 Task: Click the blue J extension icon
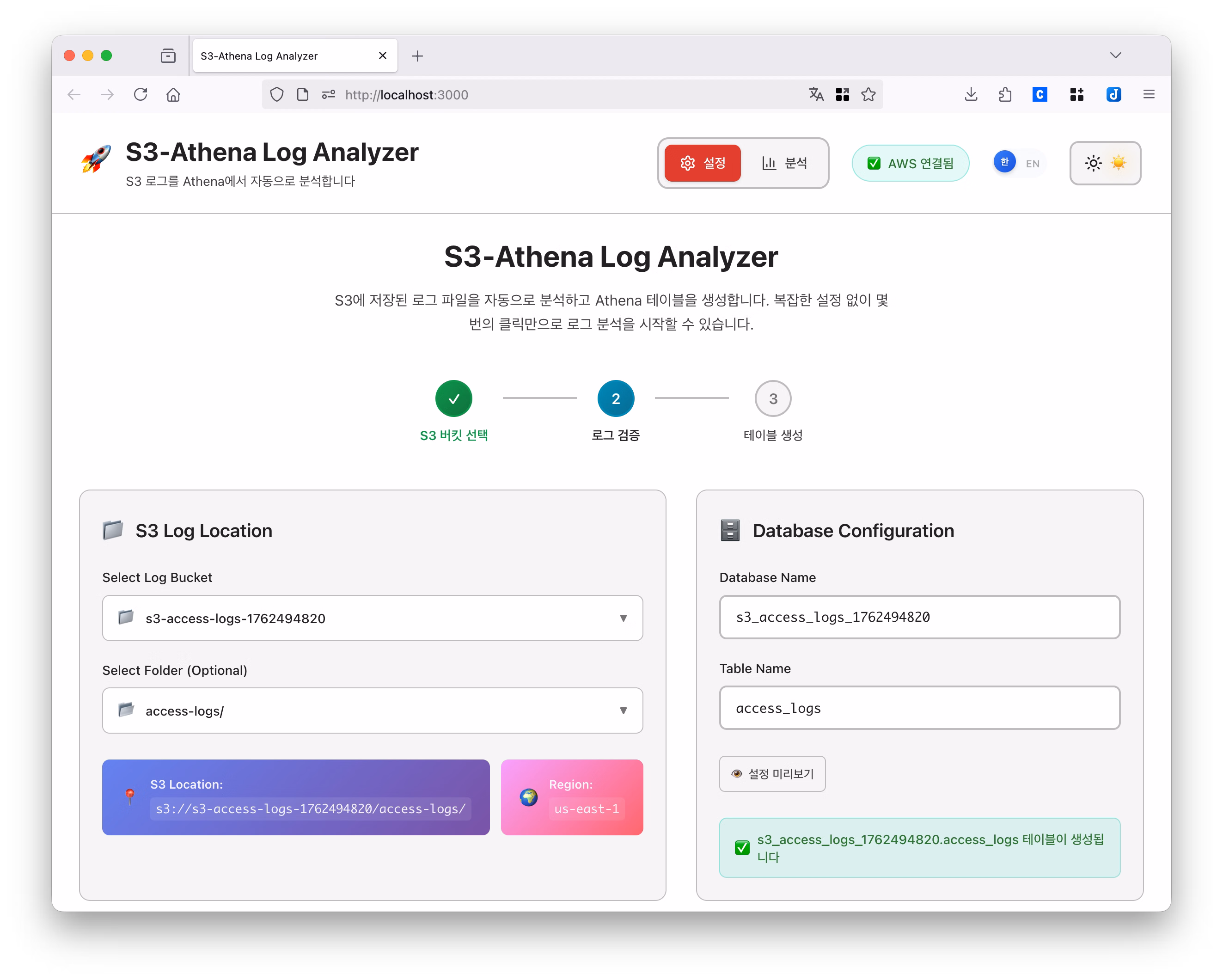pos(1113,94)
